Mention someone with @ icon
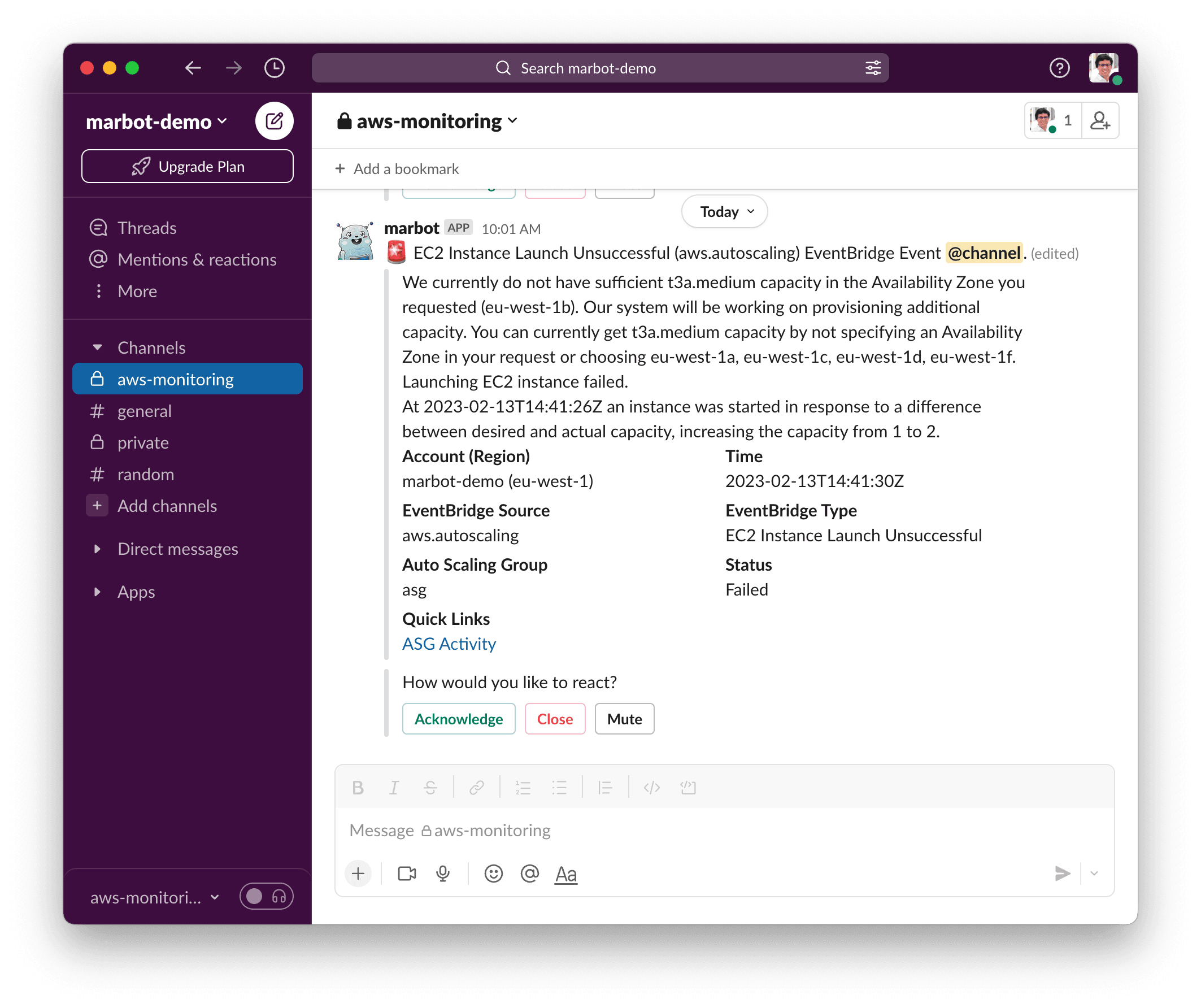This screenshot has width=1201, height=1008. 529,874
